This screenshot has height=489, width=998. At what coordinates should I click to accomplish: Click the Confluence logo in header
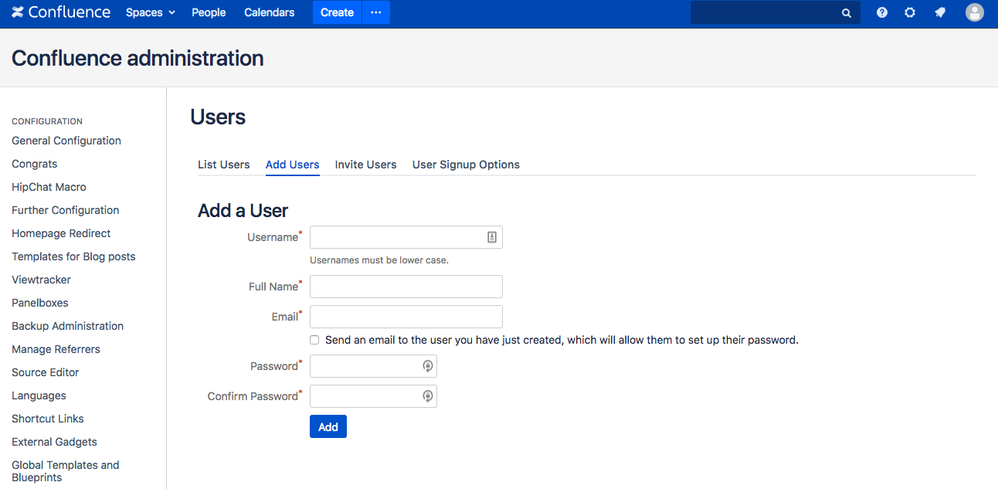point(61,13)
